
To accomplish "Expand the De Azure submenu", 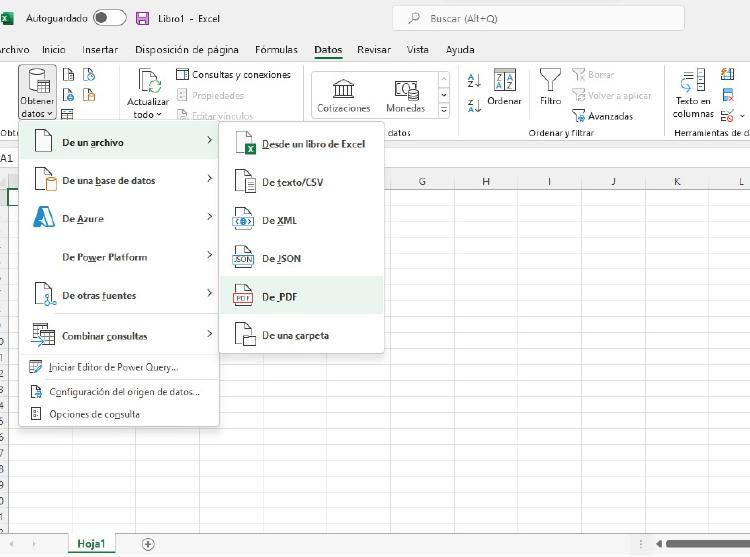I will point(119,218).
